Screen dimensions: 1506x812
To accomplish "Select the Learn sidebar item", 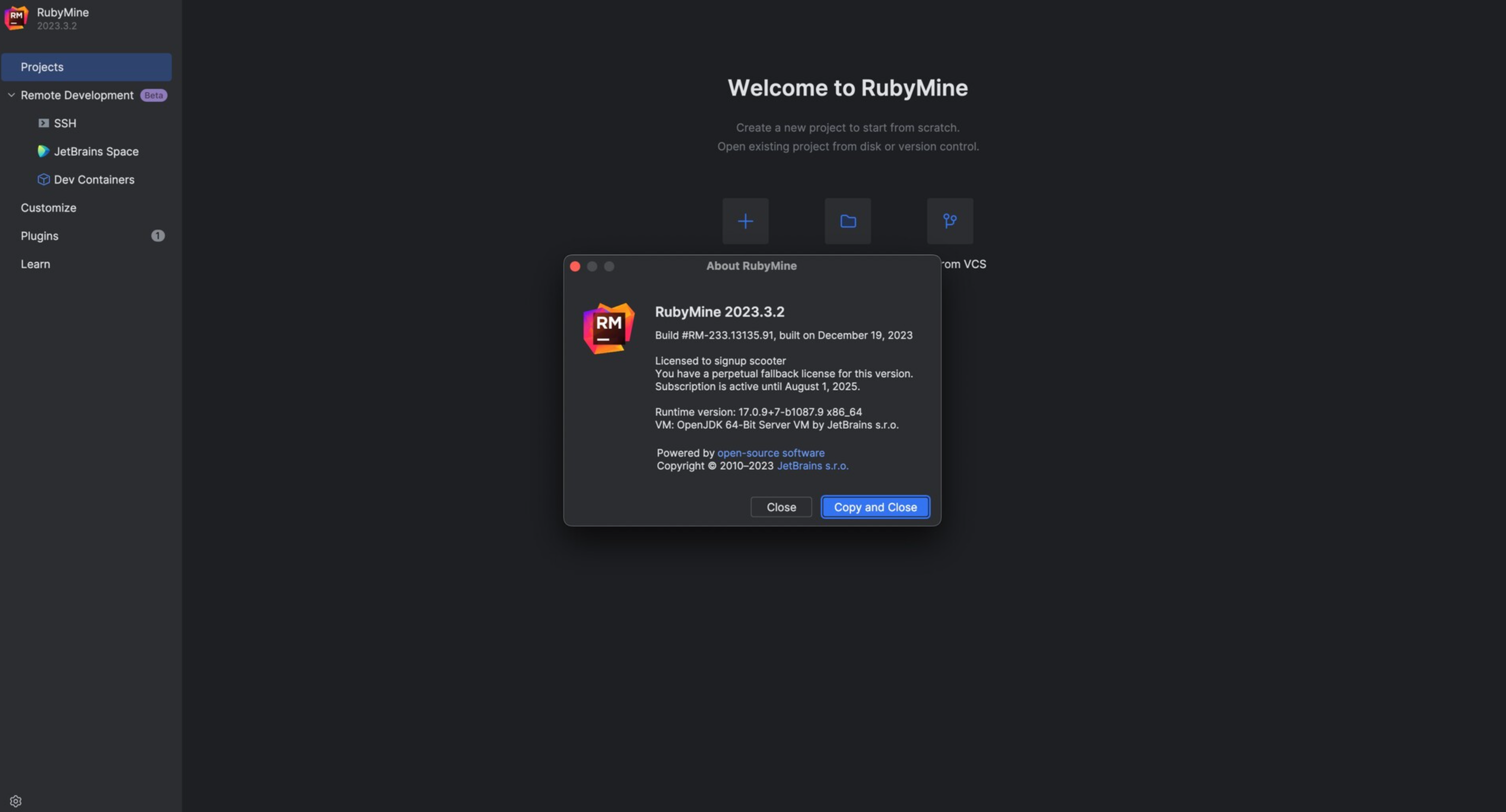I will [35, 264].
